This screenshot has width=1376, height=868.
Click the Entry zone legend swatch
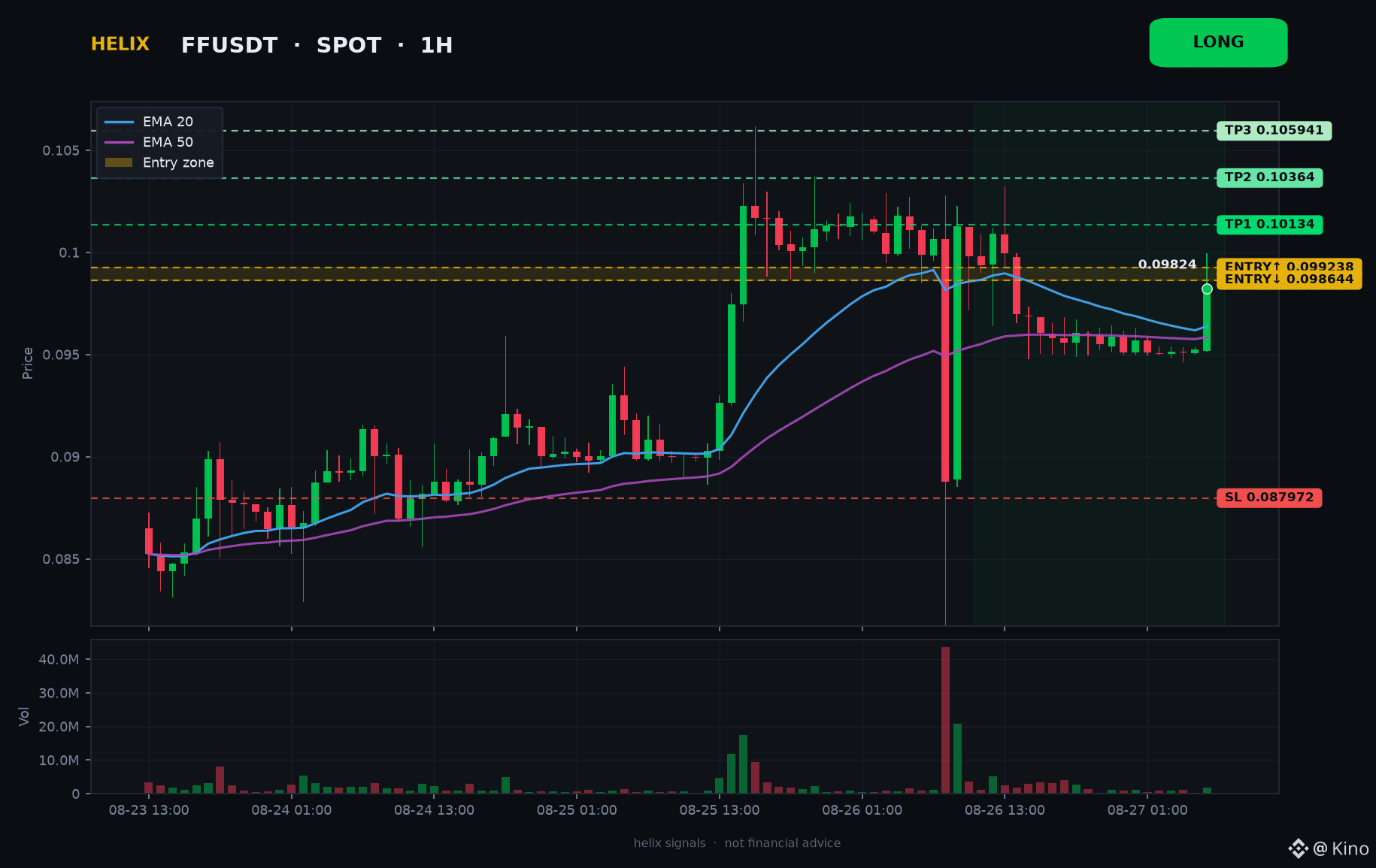[x=119, y=162]
